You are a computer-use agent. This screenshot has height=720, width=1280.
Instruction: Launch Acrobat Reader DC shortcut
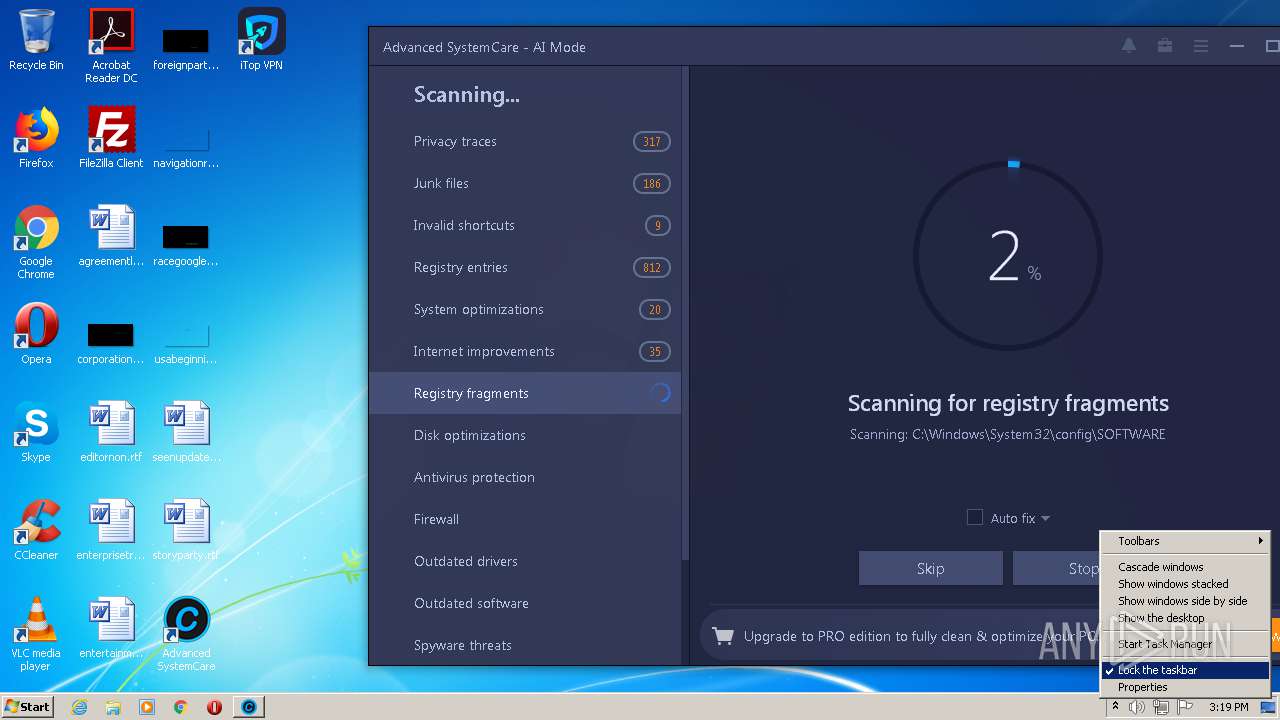(x=111, y=46)
